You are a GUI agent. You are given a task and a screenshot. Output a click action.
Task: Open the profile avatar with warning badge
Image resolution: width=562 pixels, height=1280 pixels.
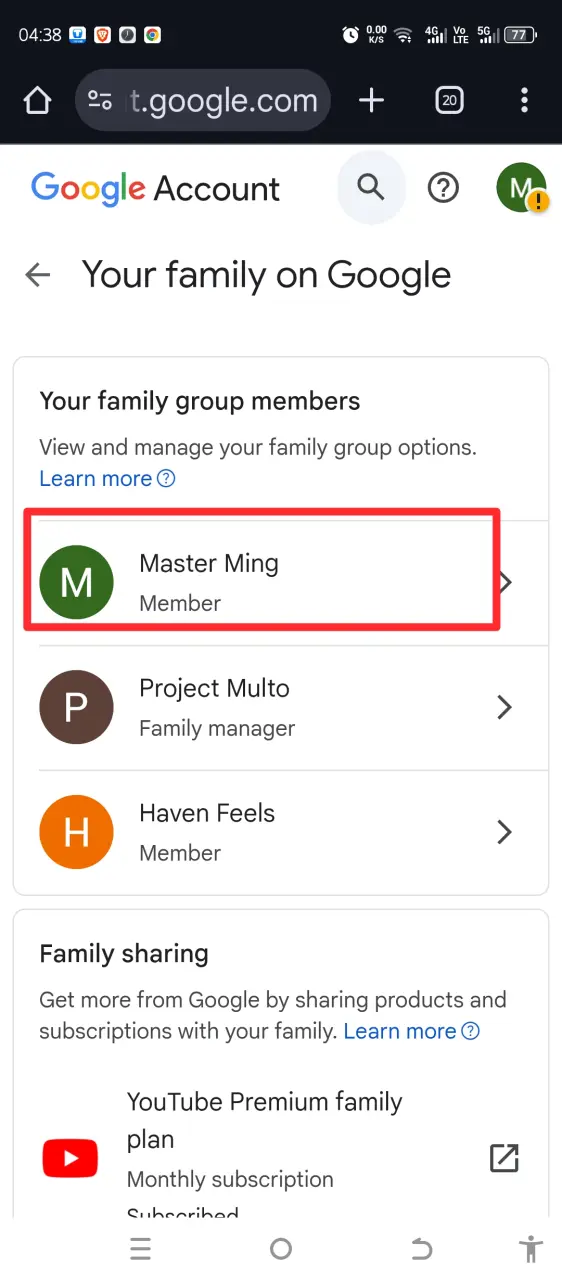pyautogui.click(x=522, y=188)
